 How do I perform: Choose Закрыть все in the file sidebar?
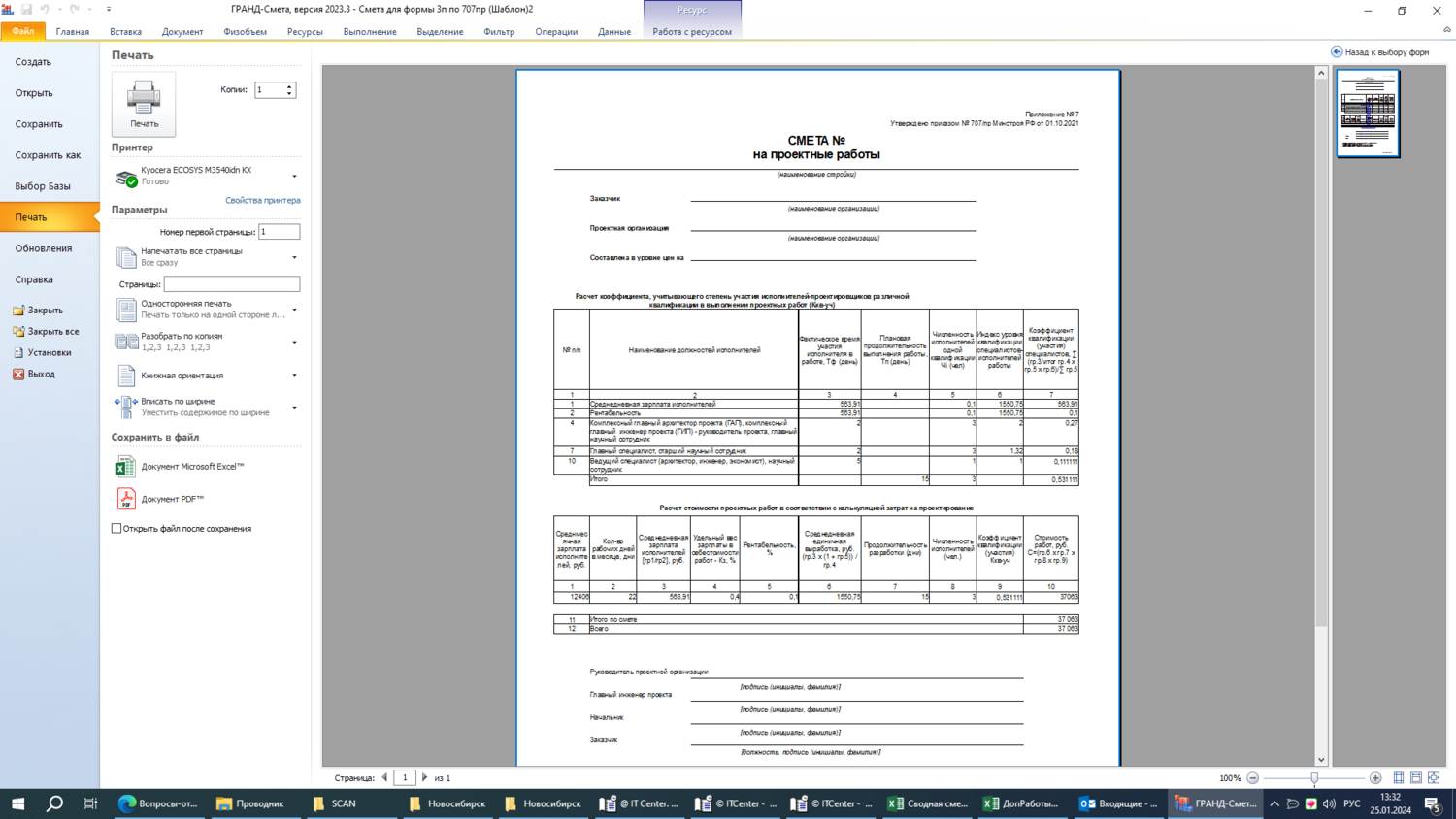(x=46, y=332)
